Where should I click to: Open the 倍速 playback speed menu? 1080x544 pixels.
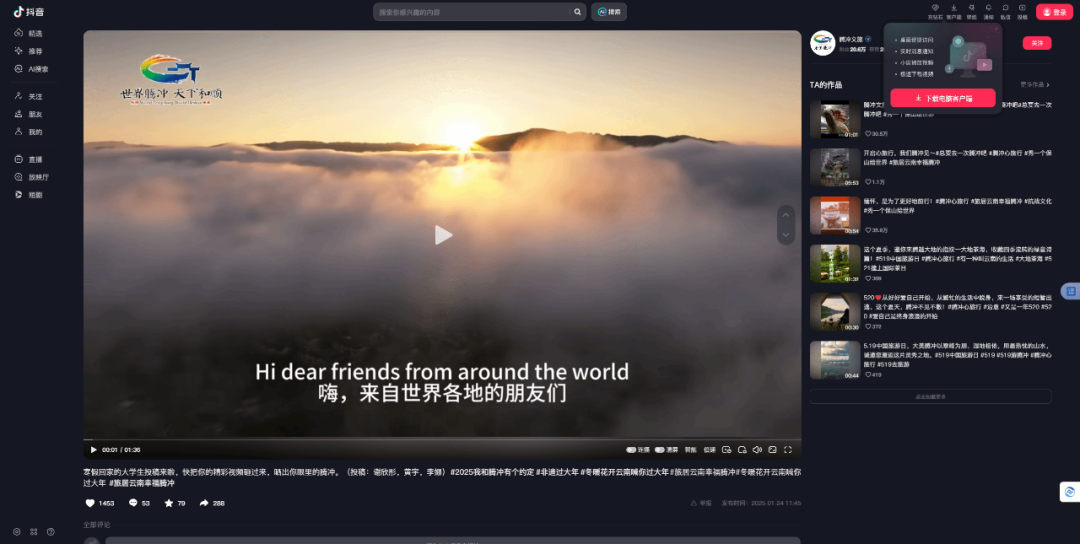(x=709, y=450)
